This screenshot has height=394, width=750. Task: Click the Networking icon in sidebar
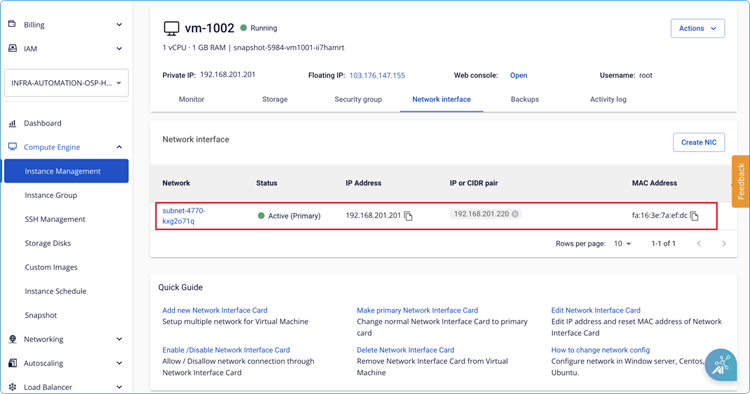12,339
